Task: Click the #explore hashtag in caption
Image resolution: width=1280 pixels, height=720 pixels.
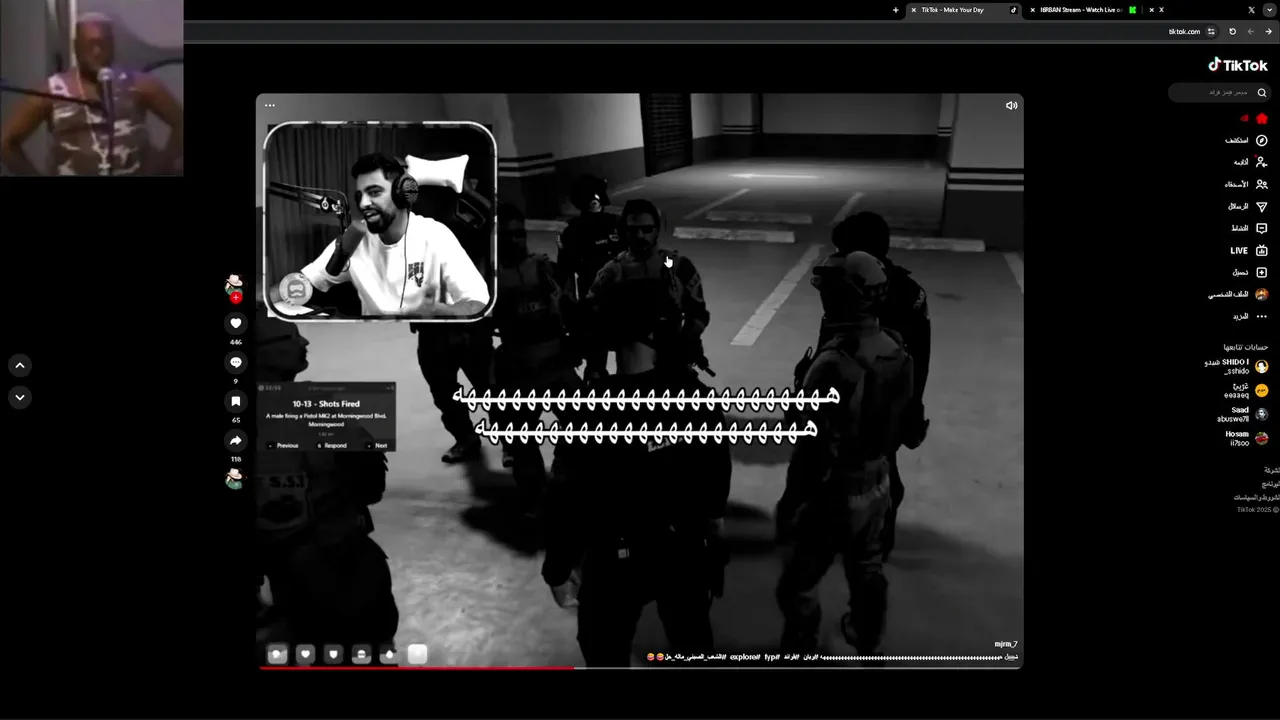Action: click(745, 657)
